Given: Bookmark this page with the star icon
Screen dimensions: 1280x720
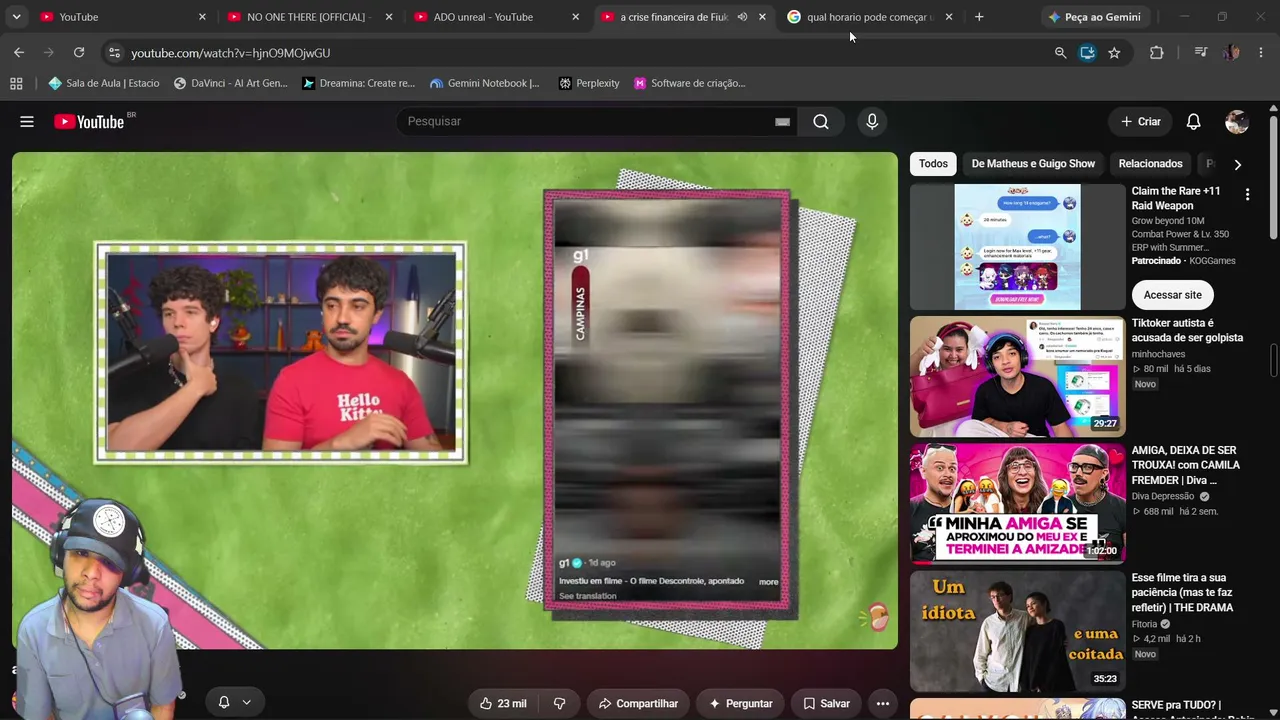Looking at the screenshot, I should 1114,53.
